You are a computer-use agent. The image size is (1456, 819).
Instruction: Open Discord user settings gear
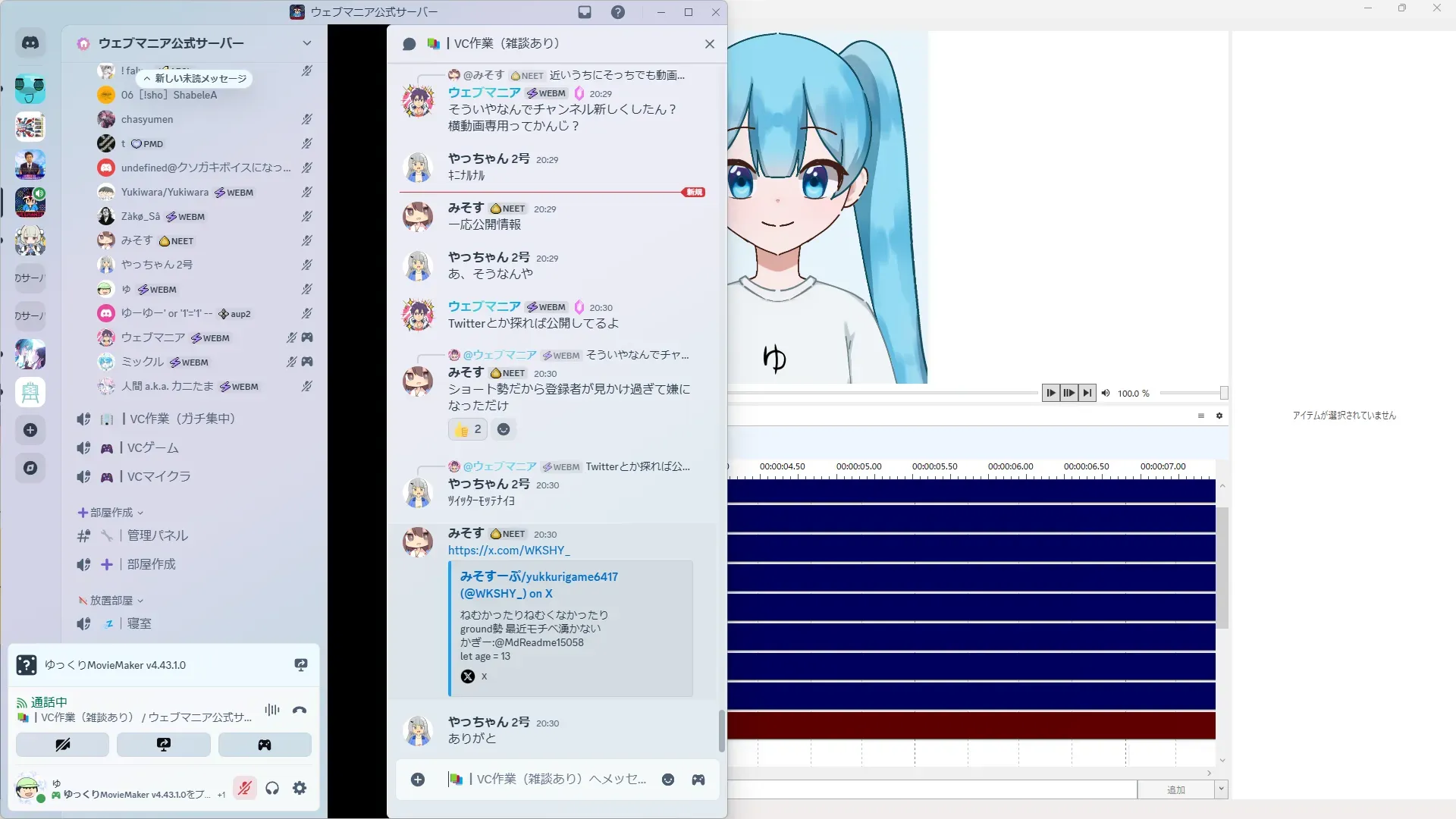tap(300, 789)
